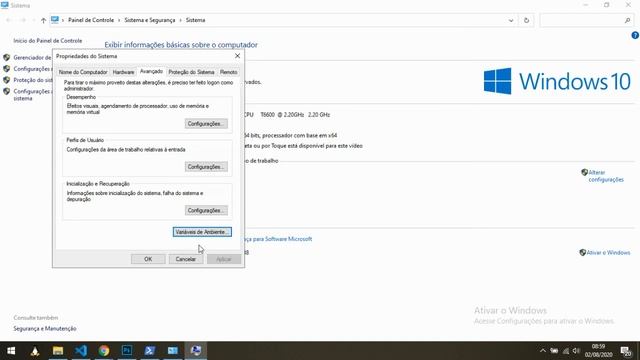Select the active Sistema taskbar icon

tap(196, 351)
